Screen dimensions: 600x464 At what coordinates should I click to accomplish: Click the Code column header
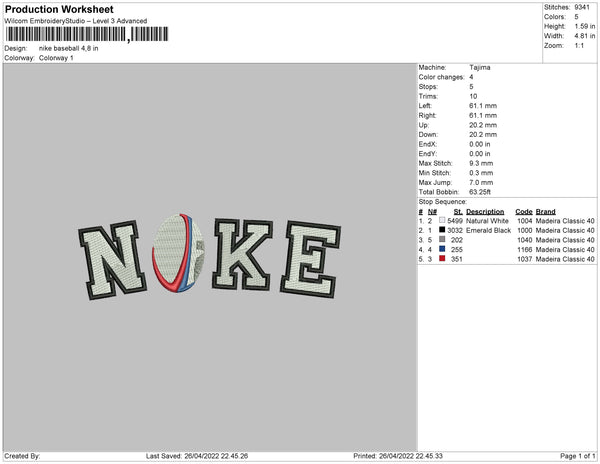[x=524, y=212]
